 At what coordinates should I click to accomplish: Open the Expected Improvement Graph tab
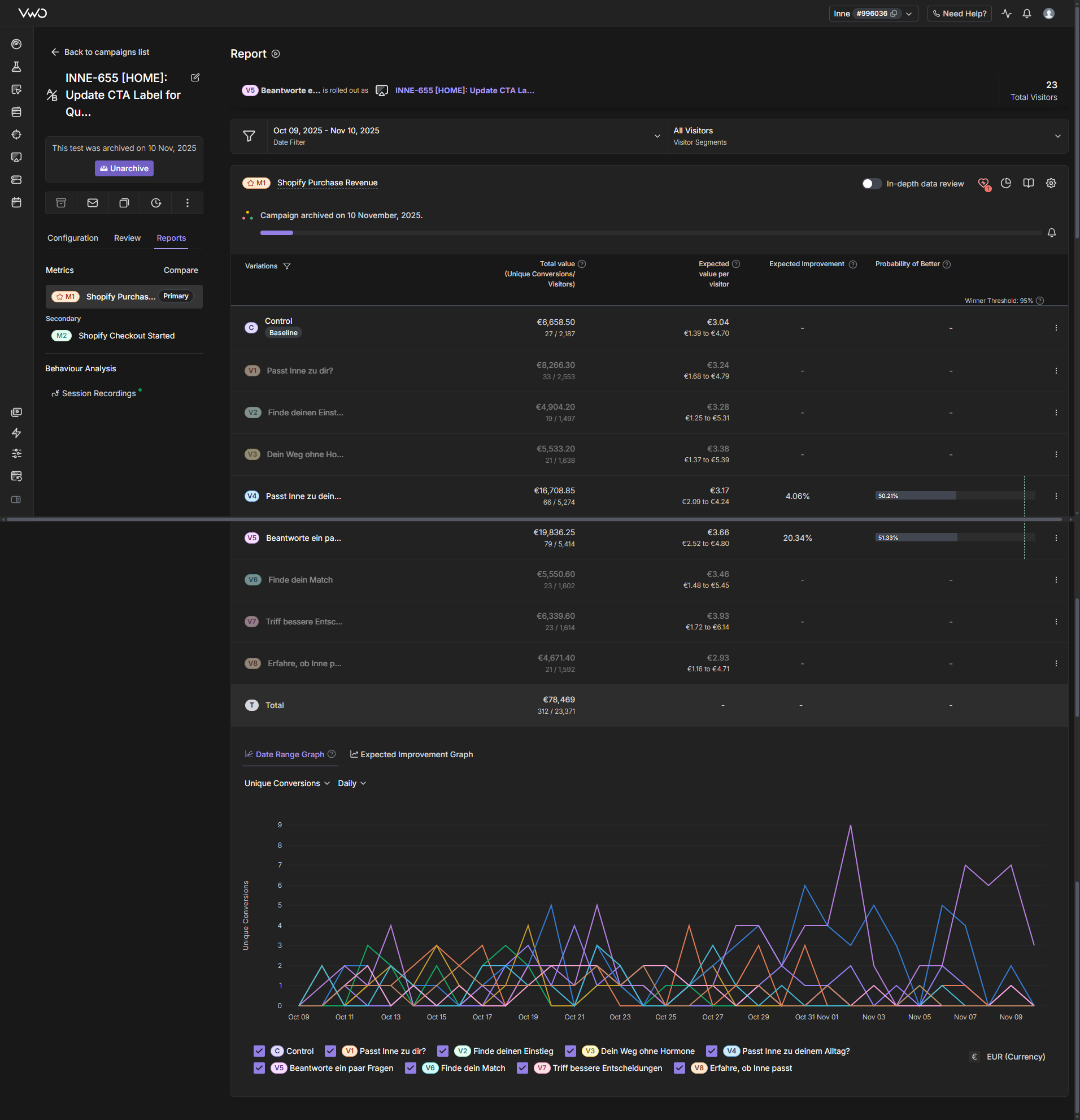[411, 754]
